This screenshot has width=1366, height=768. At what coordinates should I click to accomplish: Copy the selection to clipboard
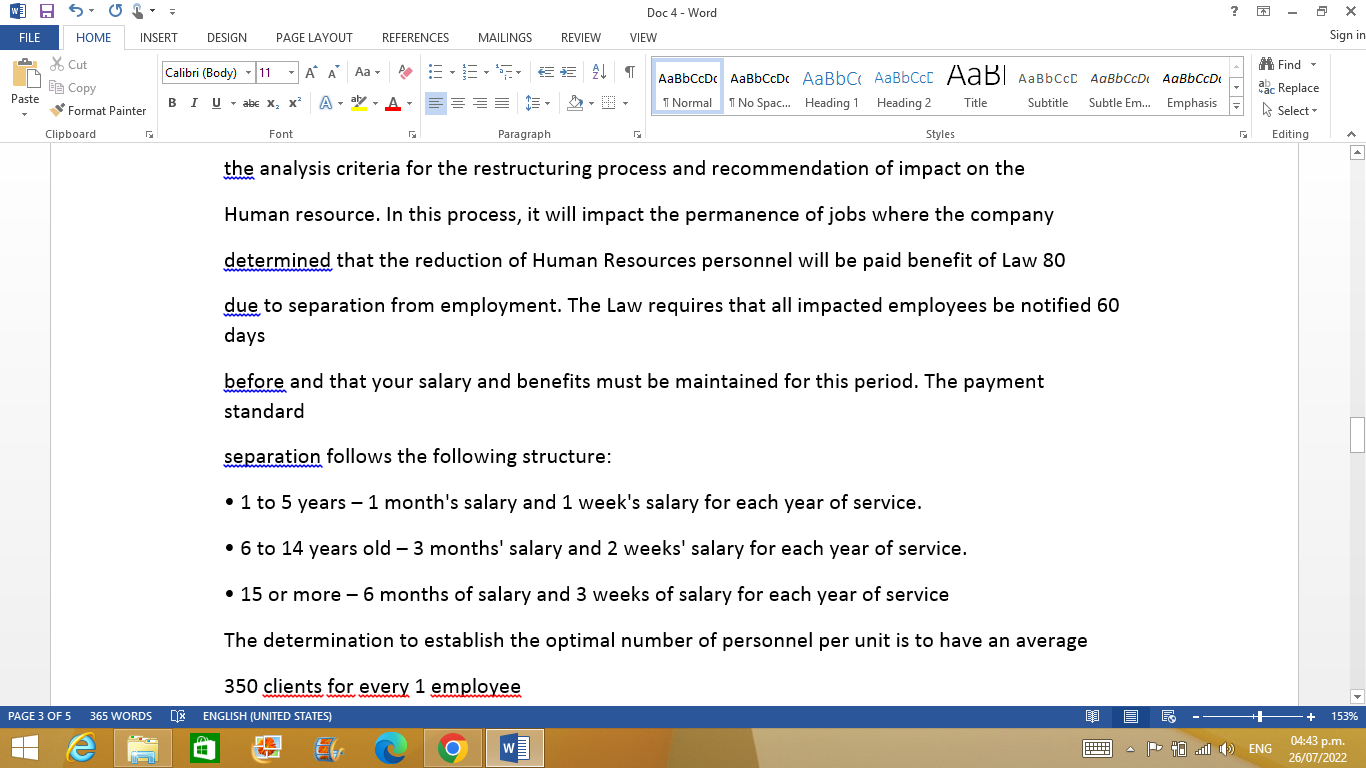coord(72,88)
